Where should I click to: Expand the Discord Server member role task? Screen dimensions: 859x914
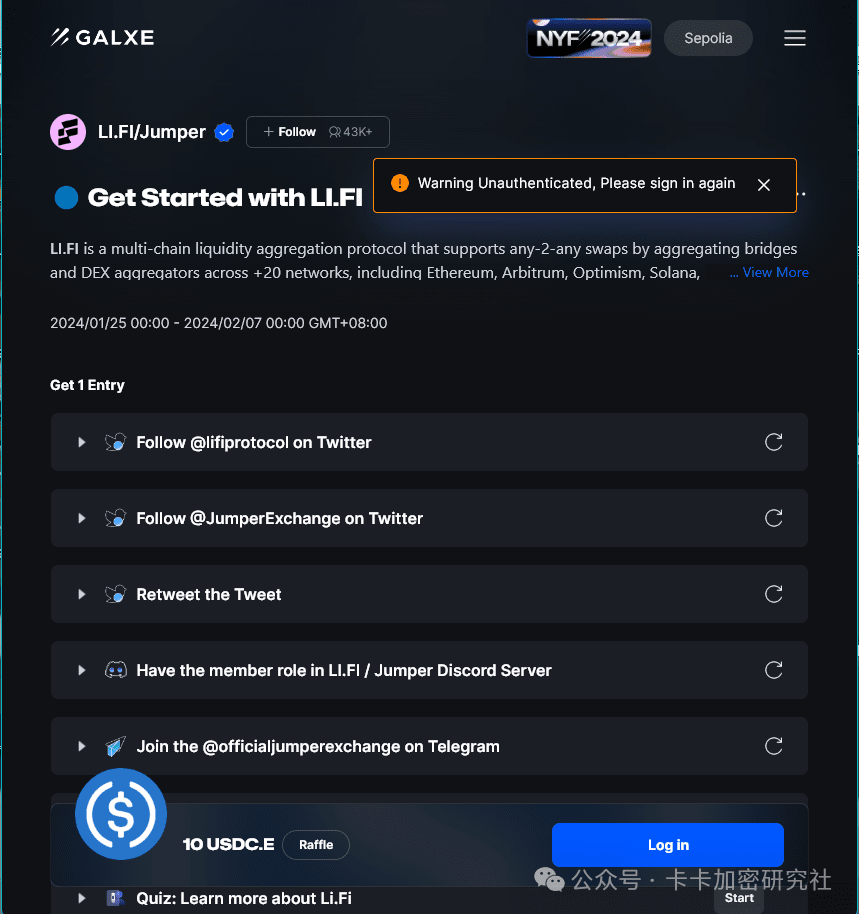(x=82, y=670)
